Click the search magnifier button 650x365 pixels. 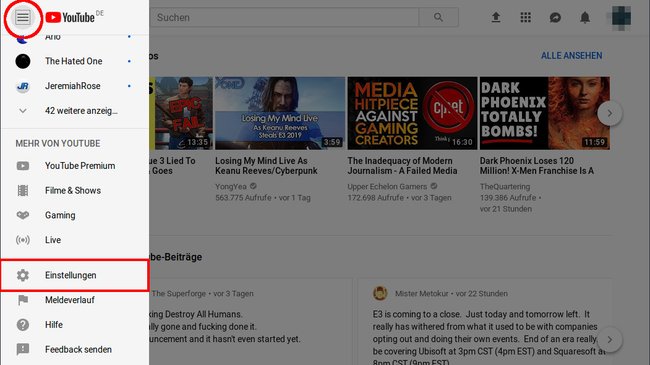[438, 17]
